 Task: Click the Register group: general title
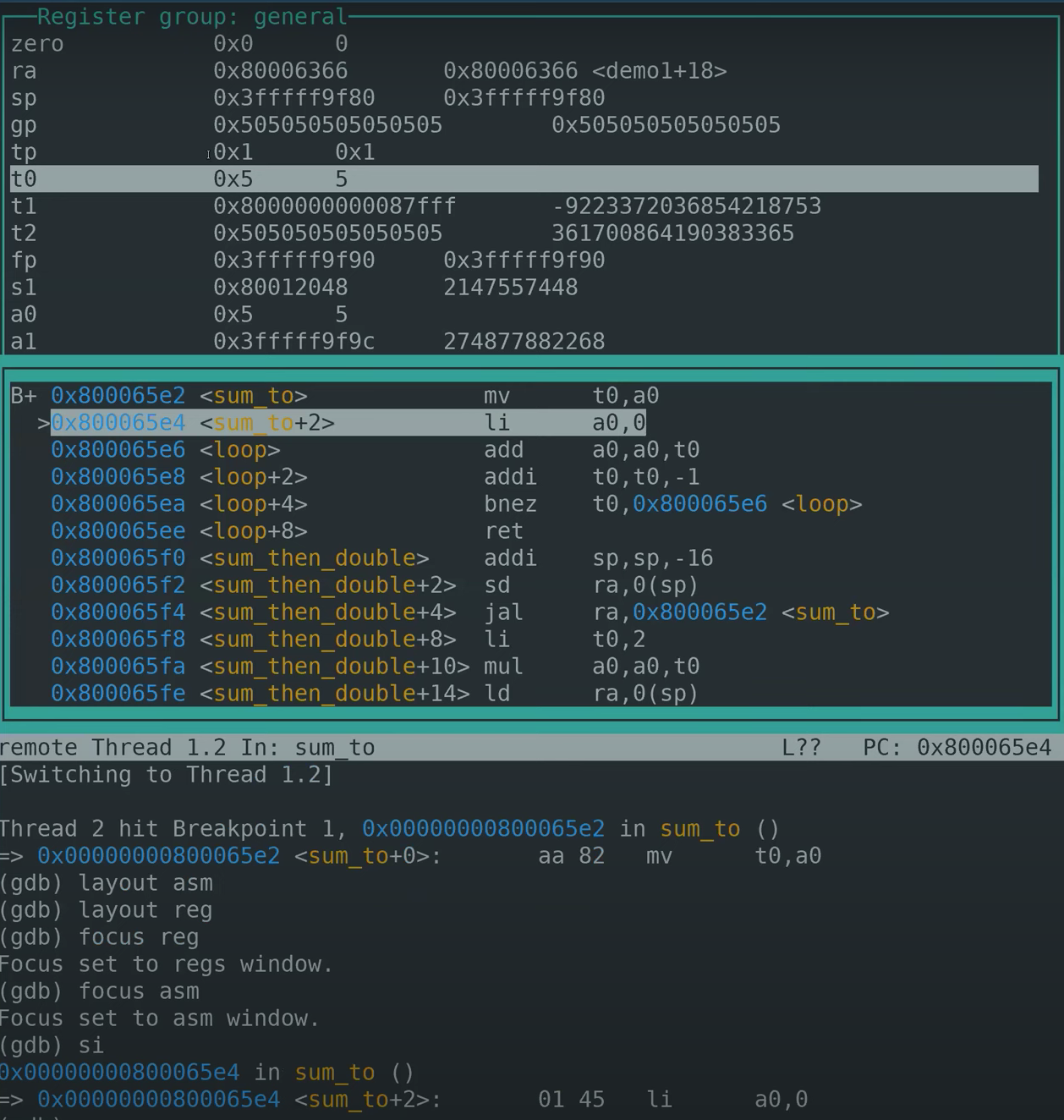pos(192,16)
